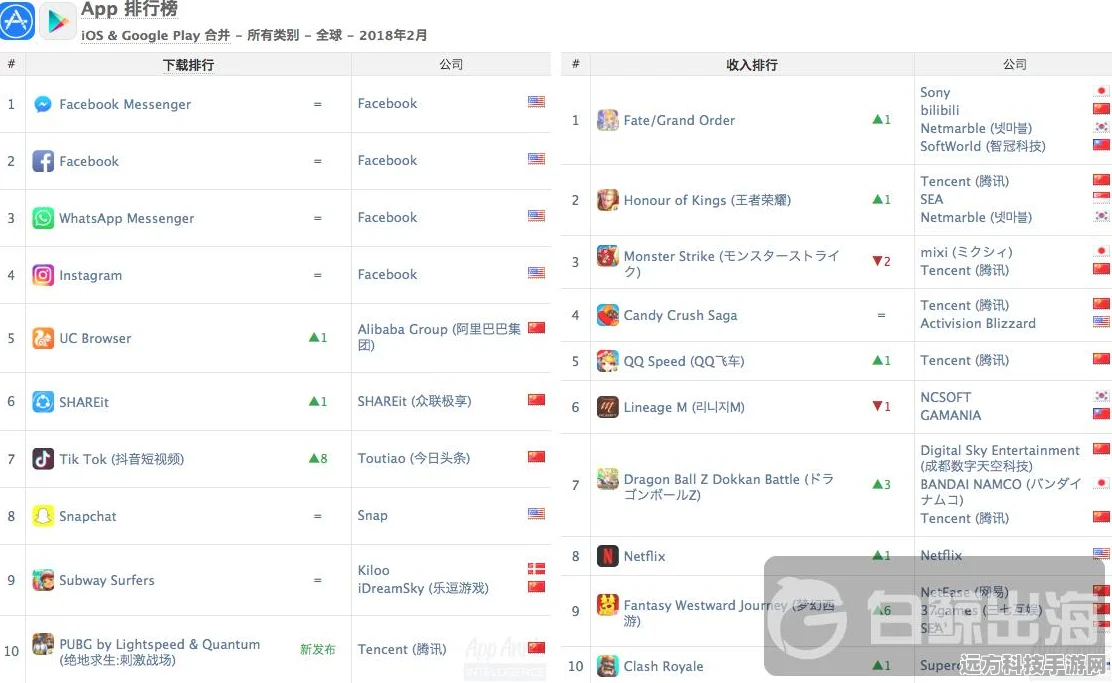The image size is (1112, 683).
Task: Click the 公司 header in the revenue table
Action: [1014, 65]
